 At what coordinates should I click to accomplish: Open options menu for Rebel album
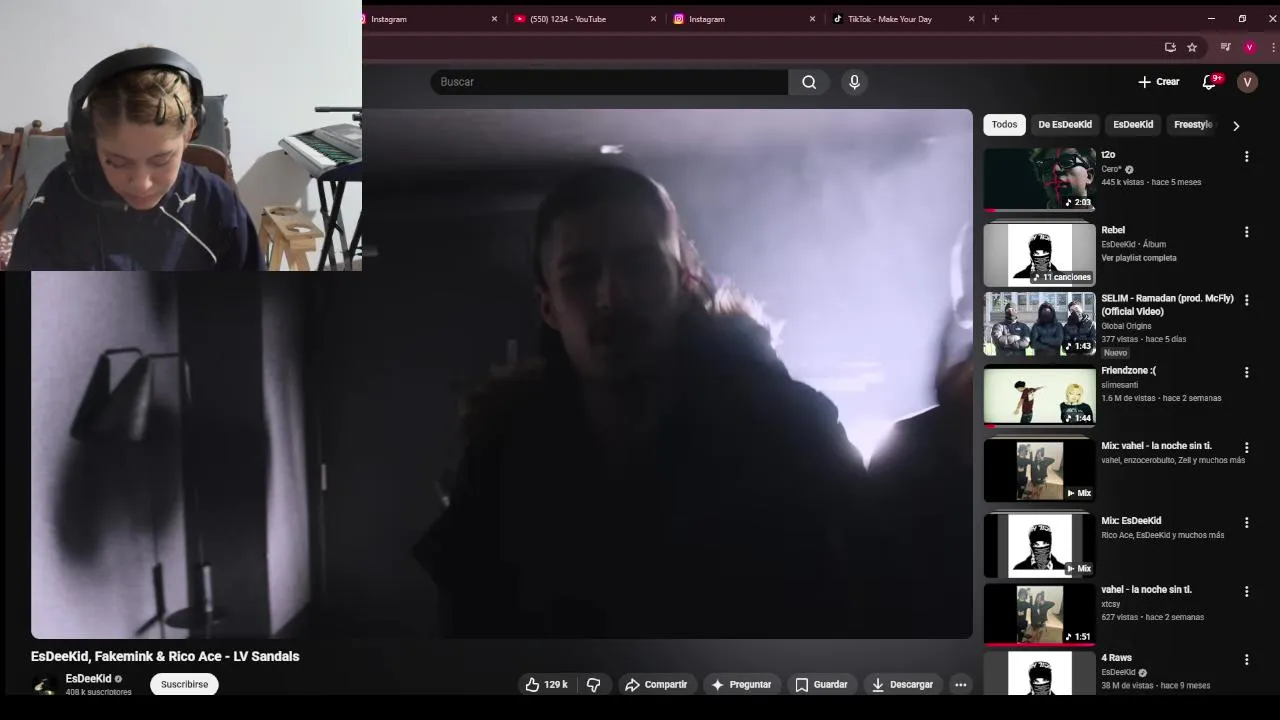point(1246,232)
